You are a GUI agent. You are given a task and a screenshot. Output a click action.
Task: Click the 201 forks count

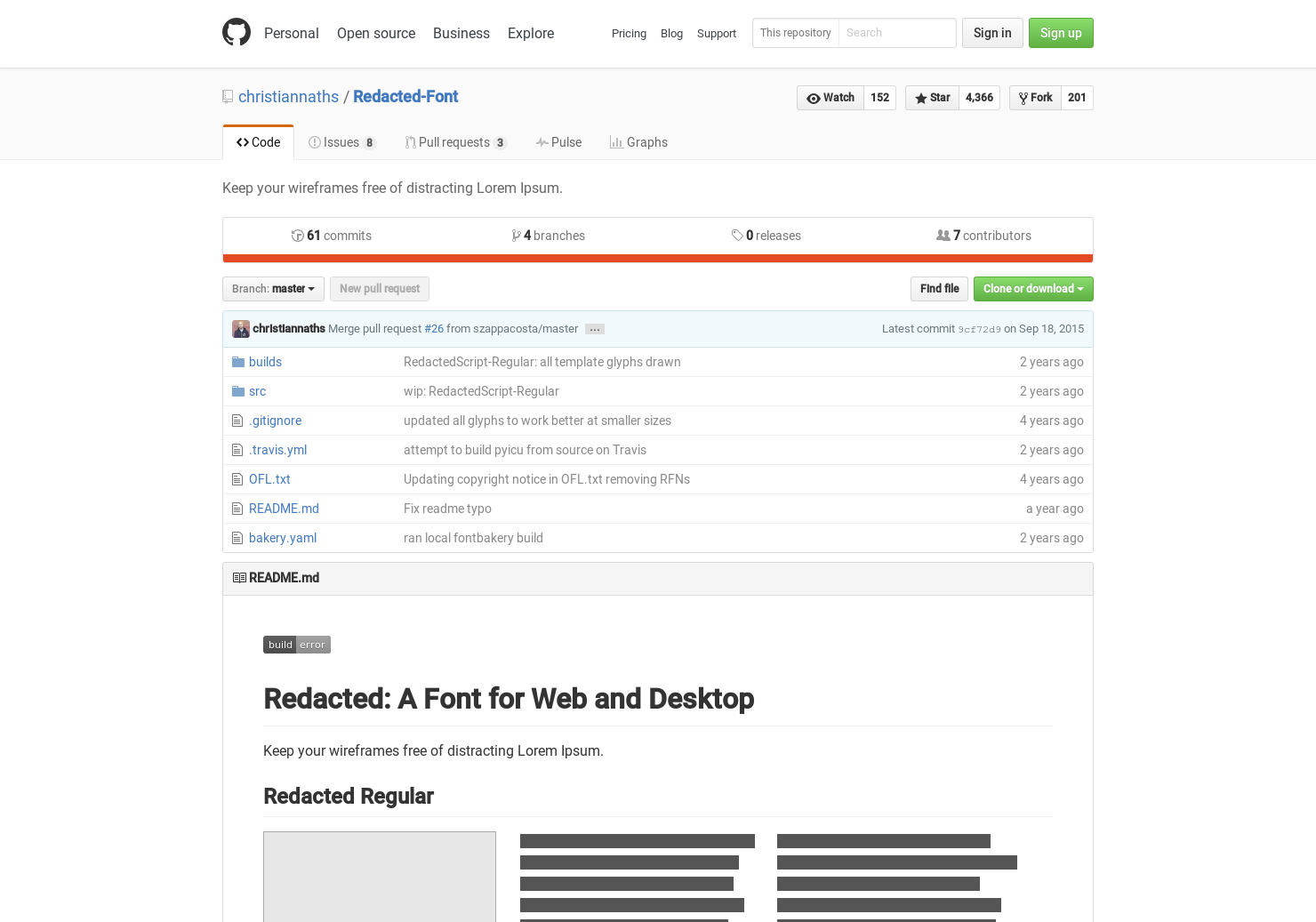point(1077,98)
